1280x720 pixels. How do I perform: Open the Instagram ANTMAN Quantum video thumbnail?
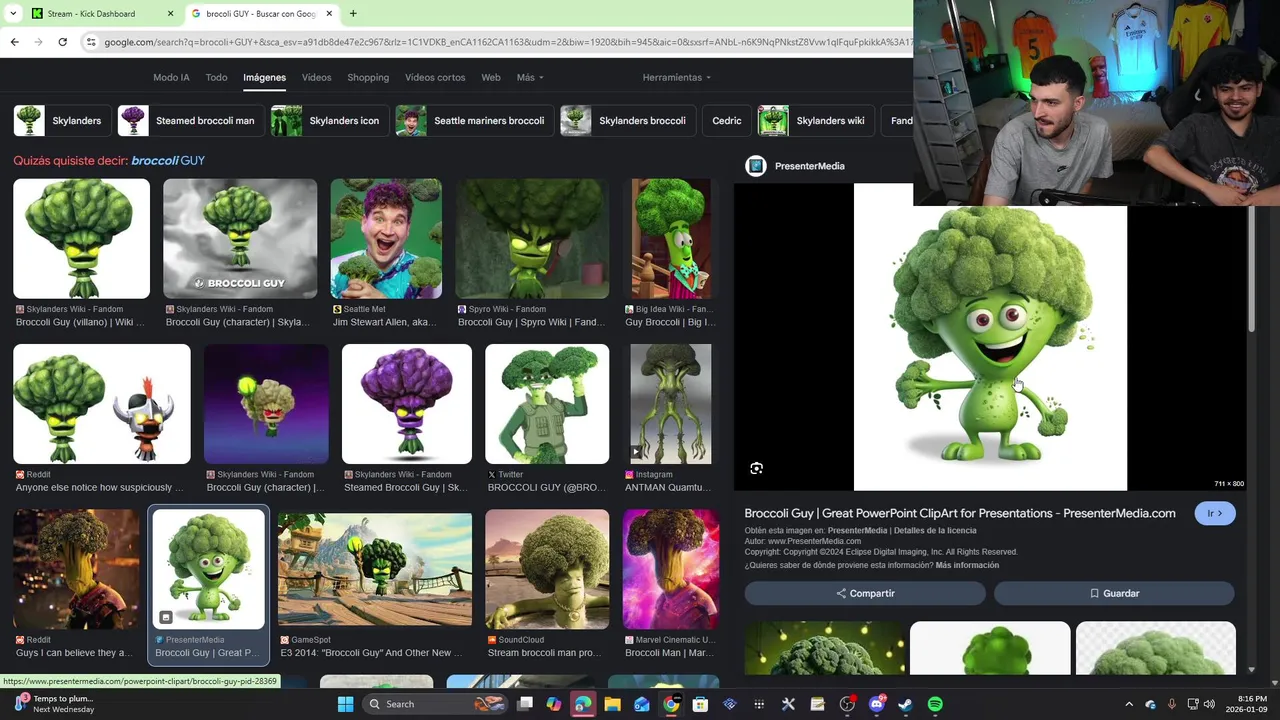671,404
